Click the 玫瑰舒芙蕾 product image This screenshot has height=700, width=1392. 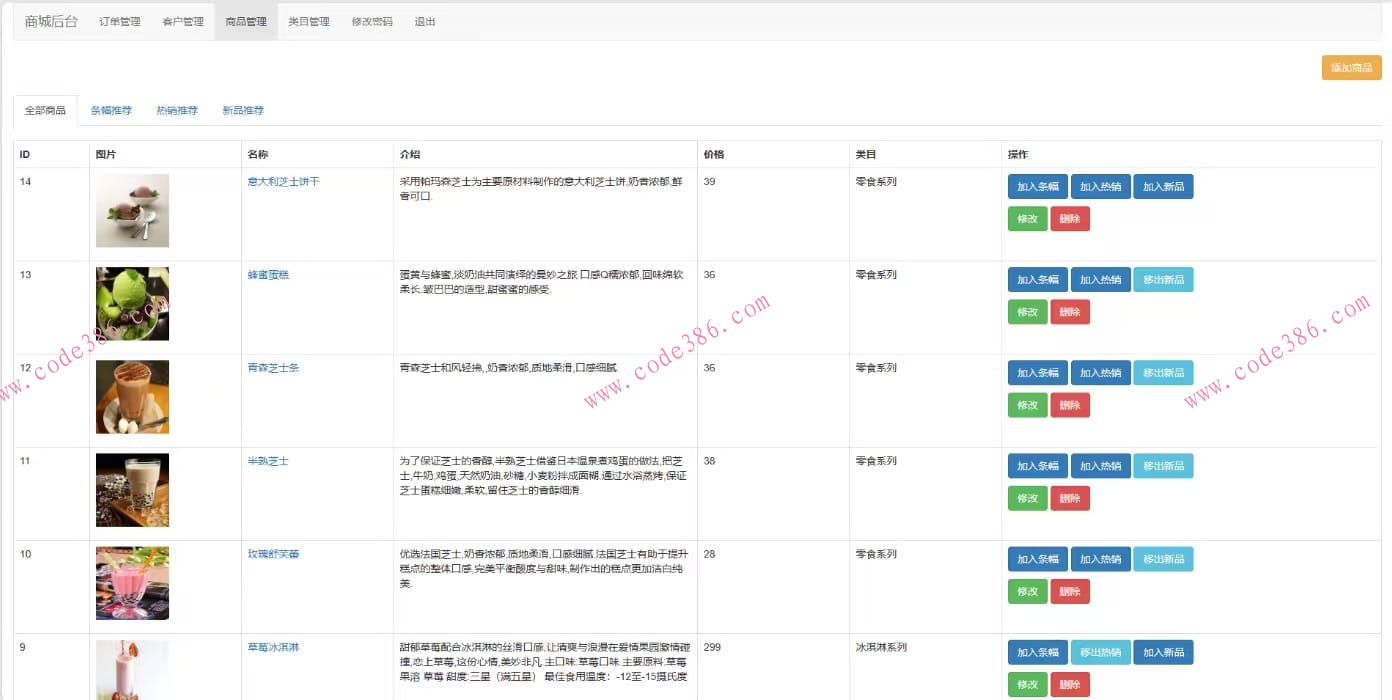click(132, 582)
